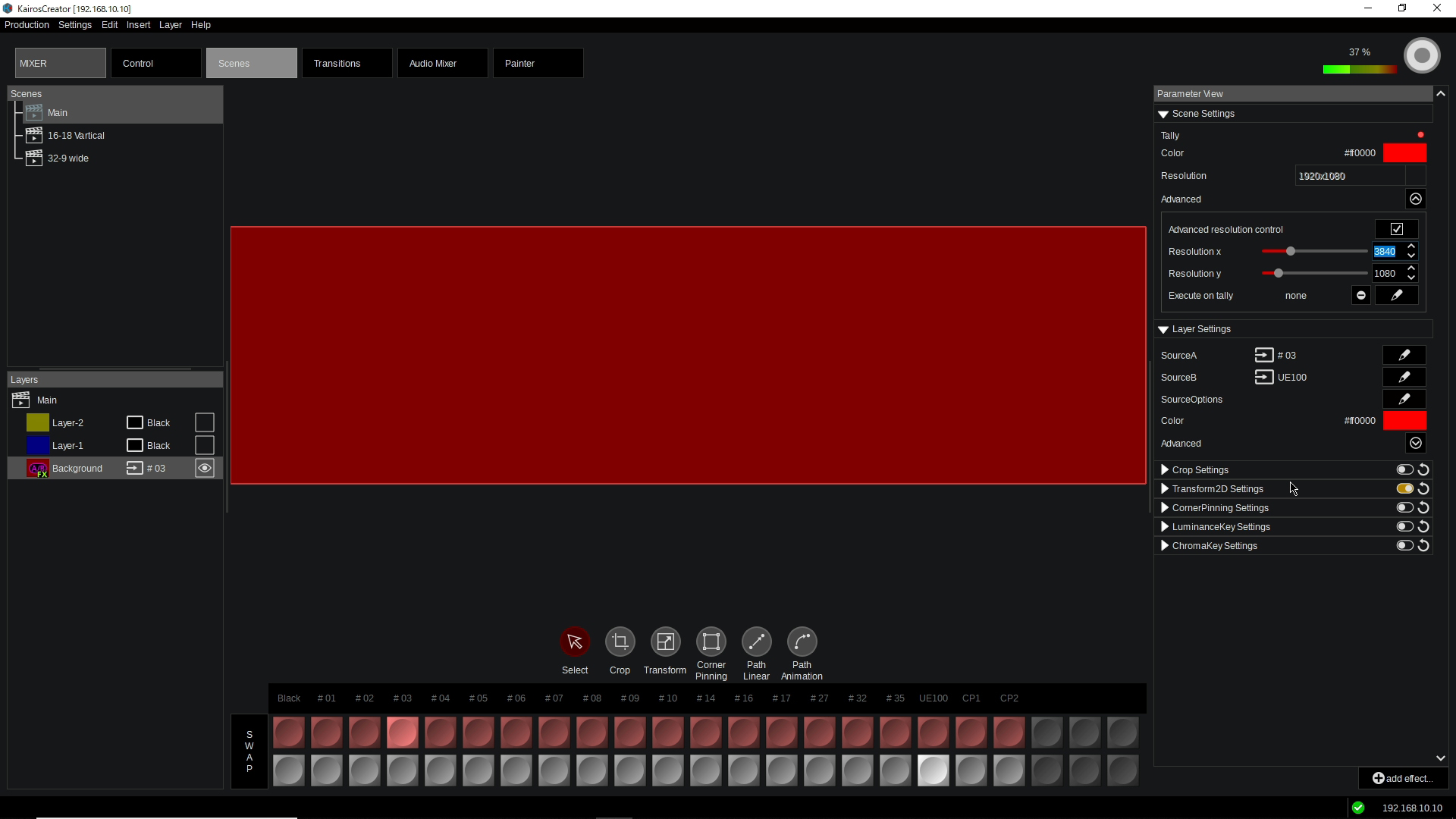Disable the Transform2D Settings toggle
This screenshot has width=1456, height=819.
[1404, 489]
